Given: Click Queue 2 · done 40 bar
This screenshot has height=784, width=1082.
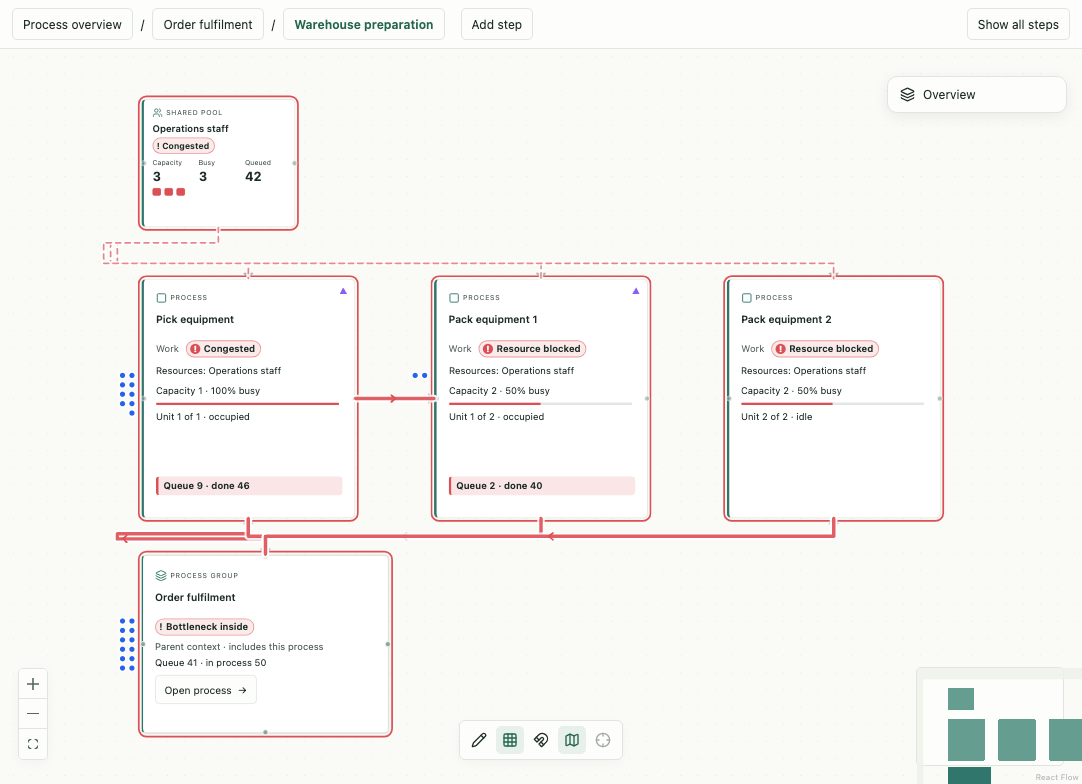Looking at the screenshot, I should 542,486.
